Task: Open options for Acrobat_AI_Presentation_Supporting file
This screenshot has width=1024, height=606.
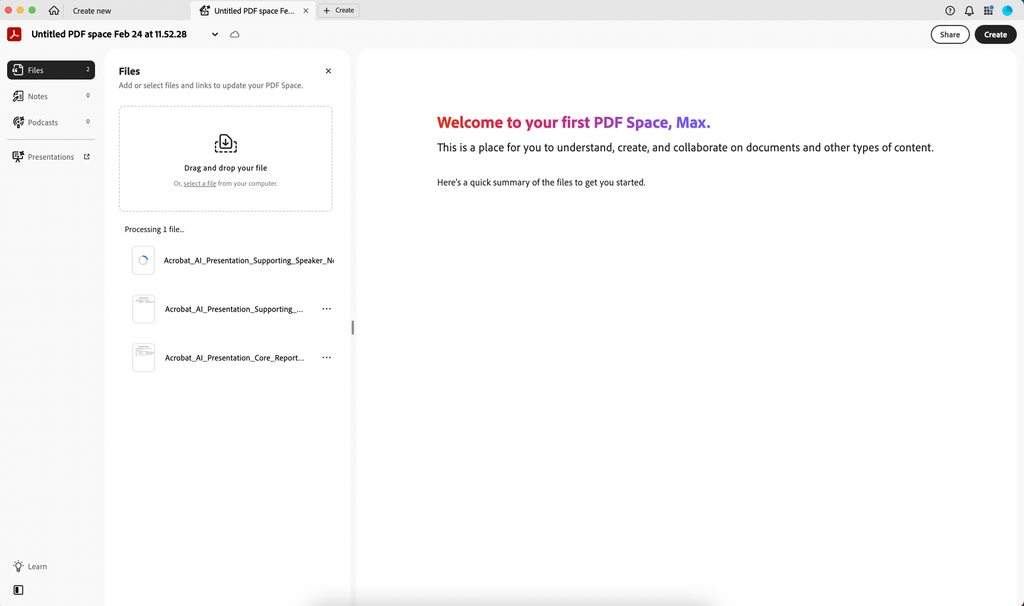Action: (x=326, y=309)
